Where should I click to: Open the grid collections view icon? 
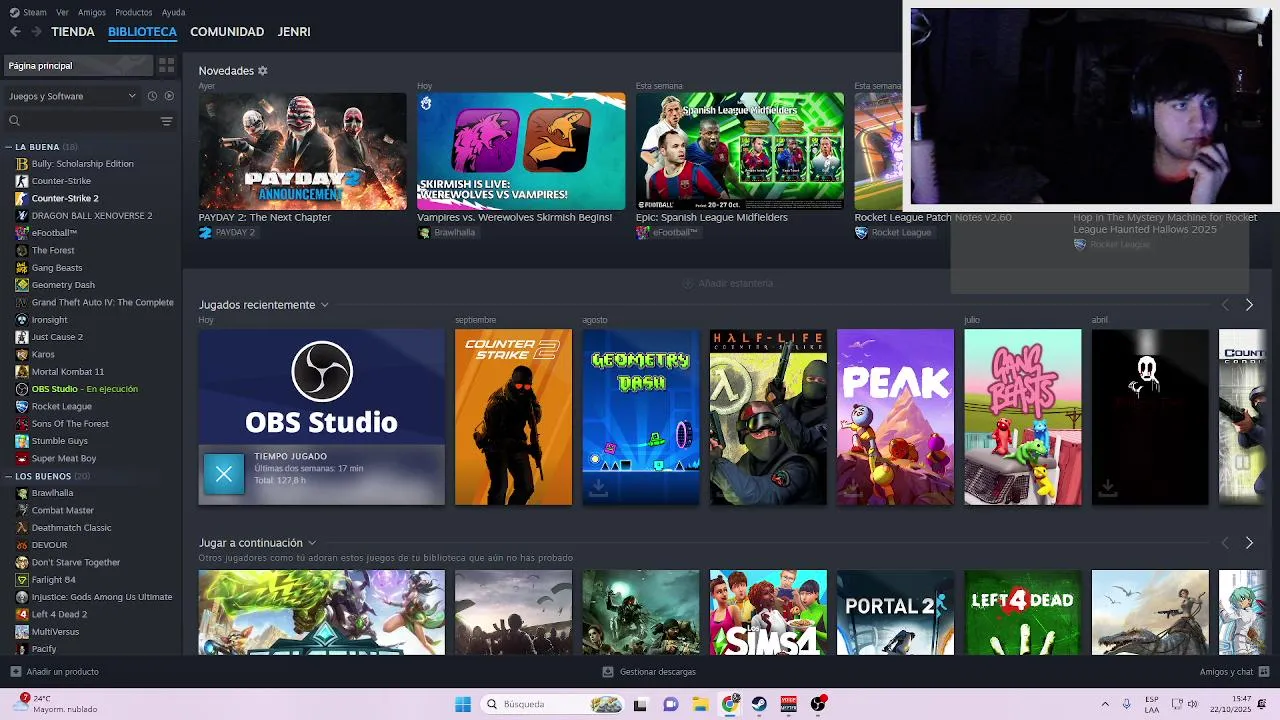point(166,65)
